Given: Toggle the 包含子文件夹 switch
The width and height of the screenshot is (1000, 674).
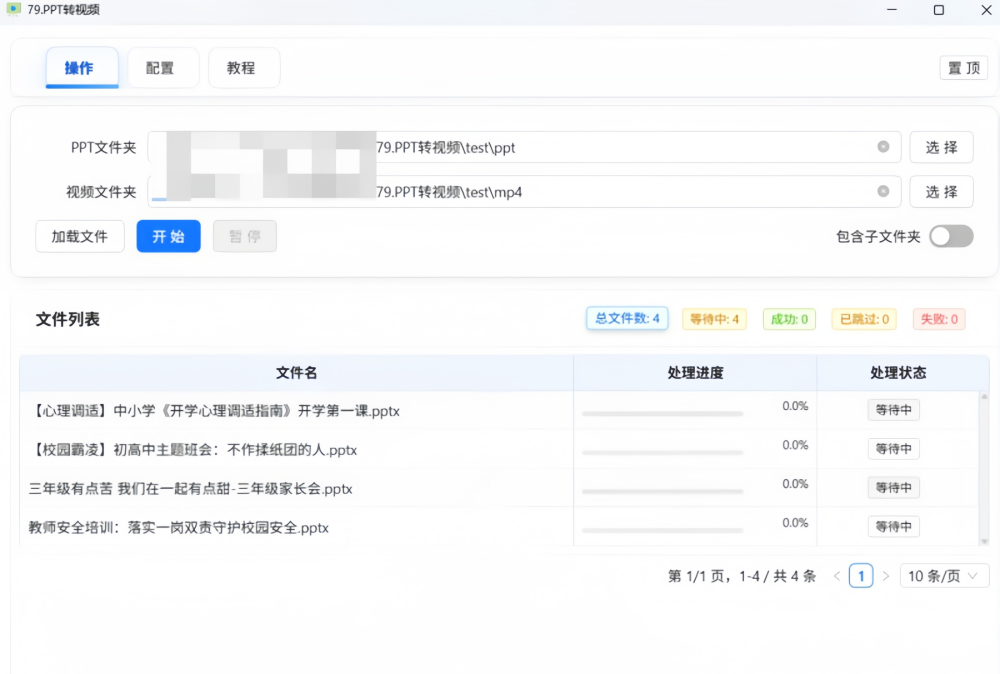Looking at the screenshot, I should (950, 236).
